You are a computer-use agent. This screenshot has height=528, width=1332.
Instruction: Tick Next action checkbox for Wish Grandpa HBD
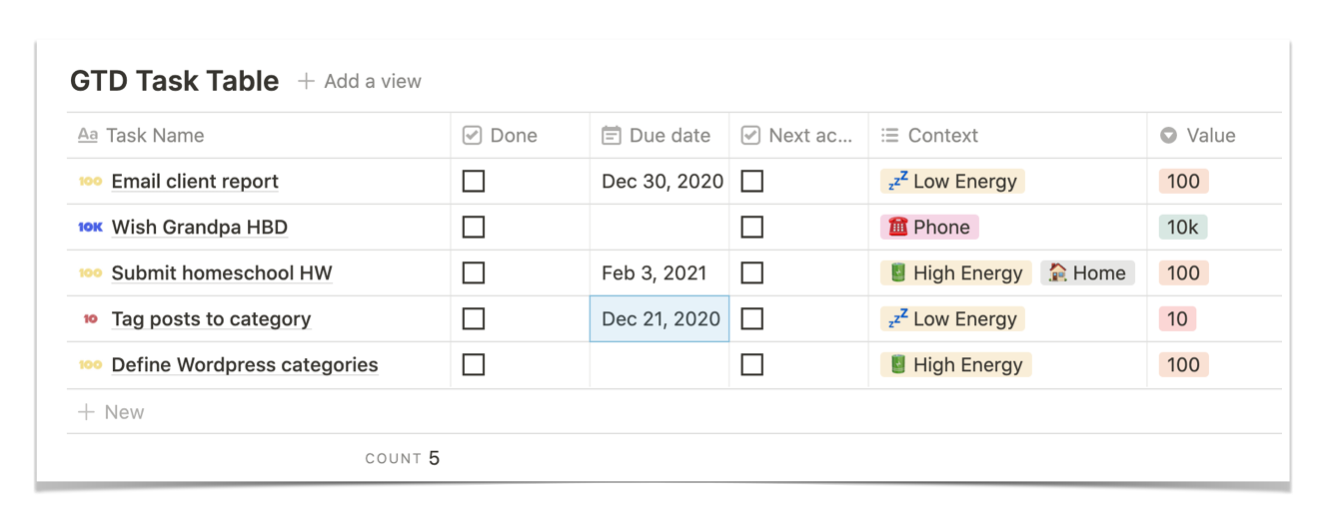tap(752, 227)
